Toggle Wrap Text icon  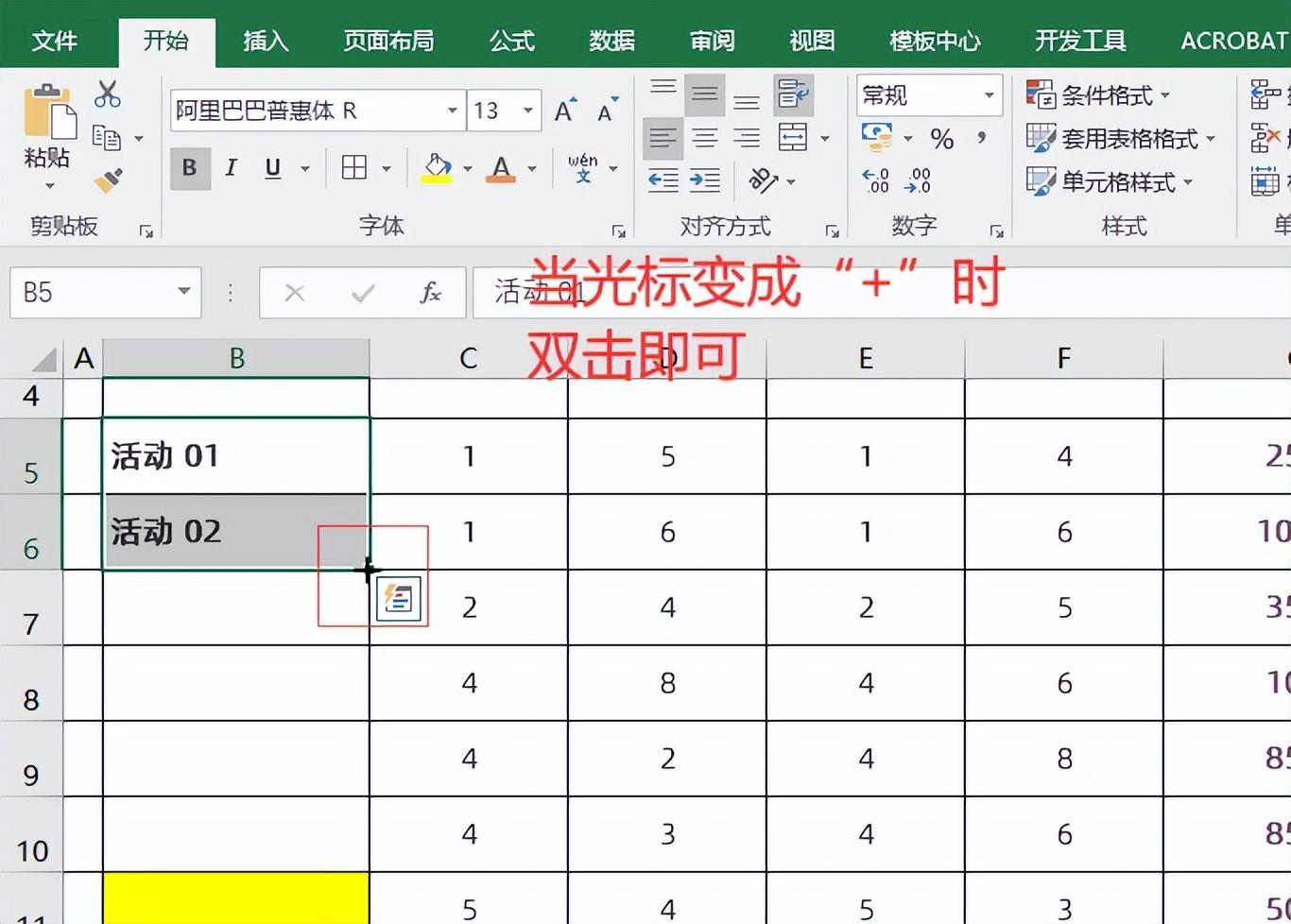coord(793,94)
